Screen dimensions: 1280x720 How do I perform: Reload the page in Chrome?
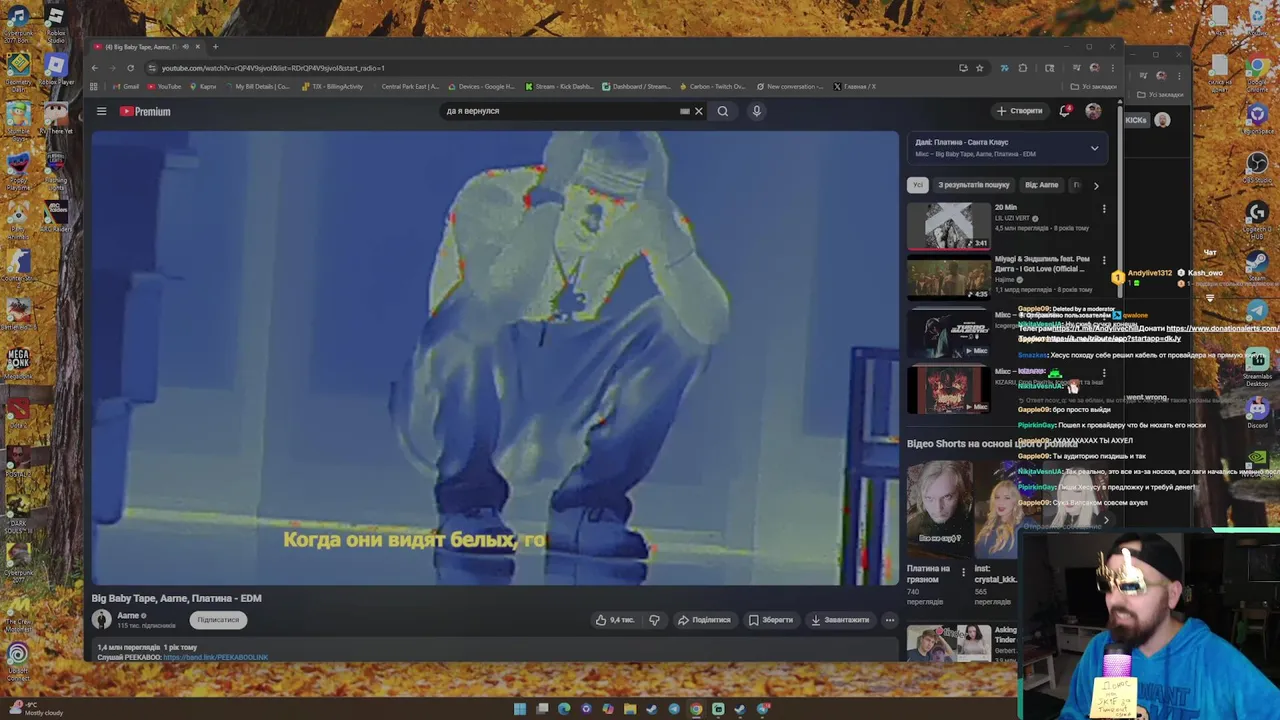pos(130,68)
